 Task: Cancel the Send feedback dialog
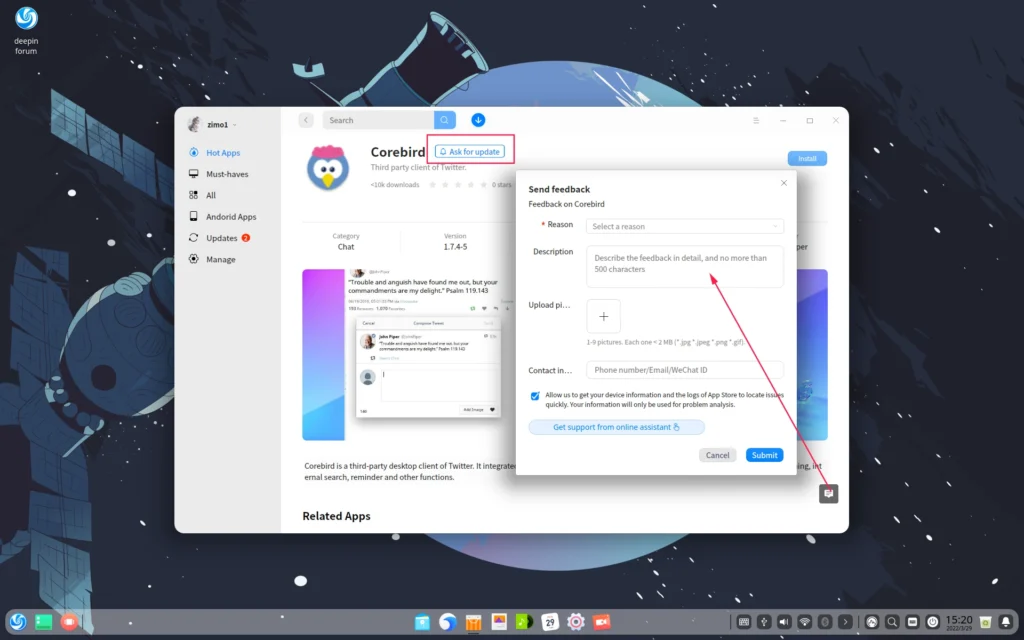tap(717, 455)
